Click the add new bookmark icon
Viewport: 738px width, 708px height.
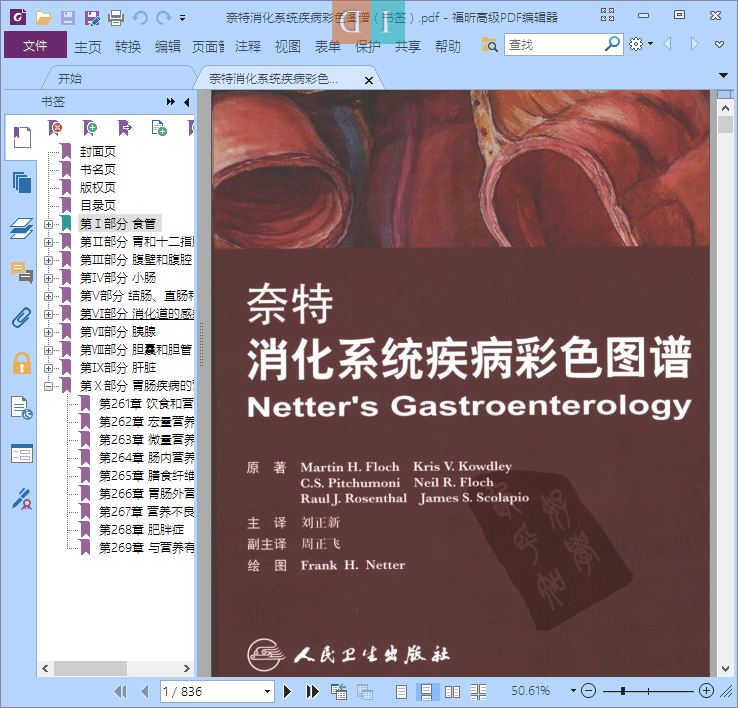[90, 128]
